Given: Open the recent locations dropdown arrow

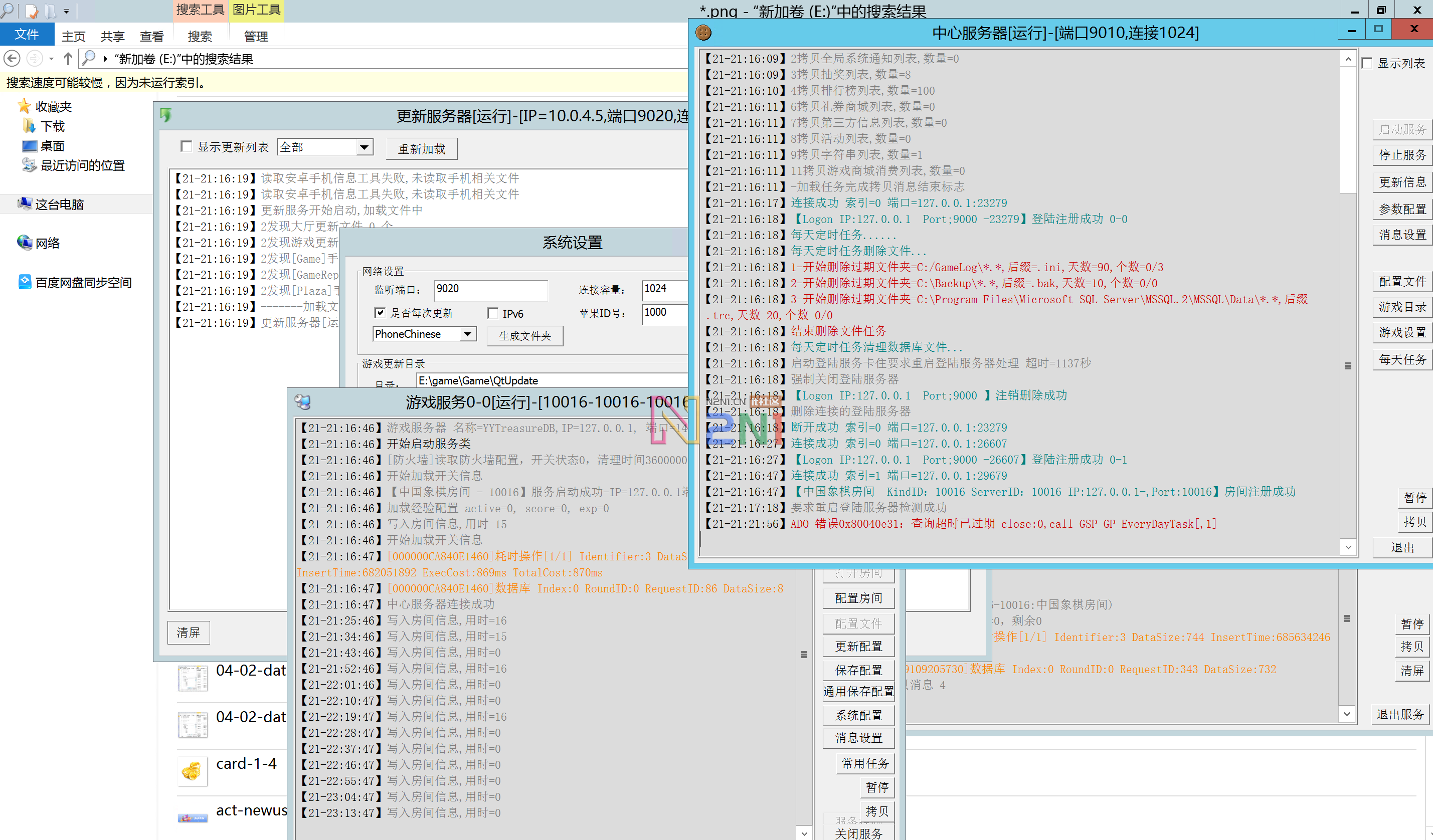Looking at the screenshot, I should pos(51,59).
